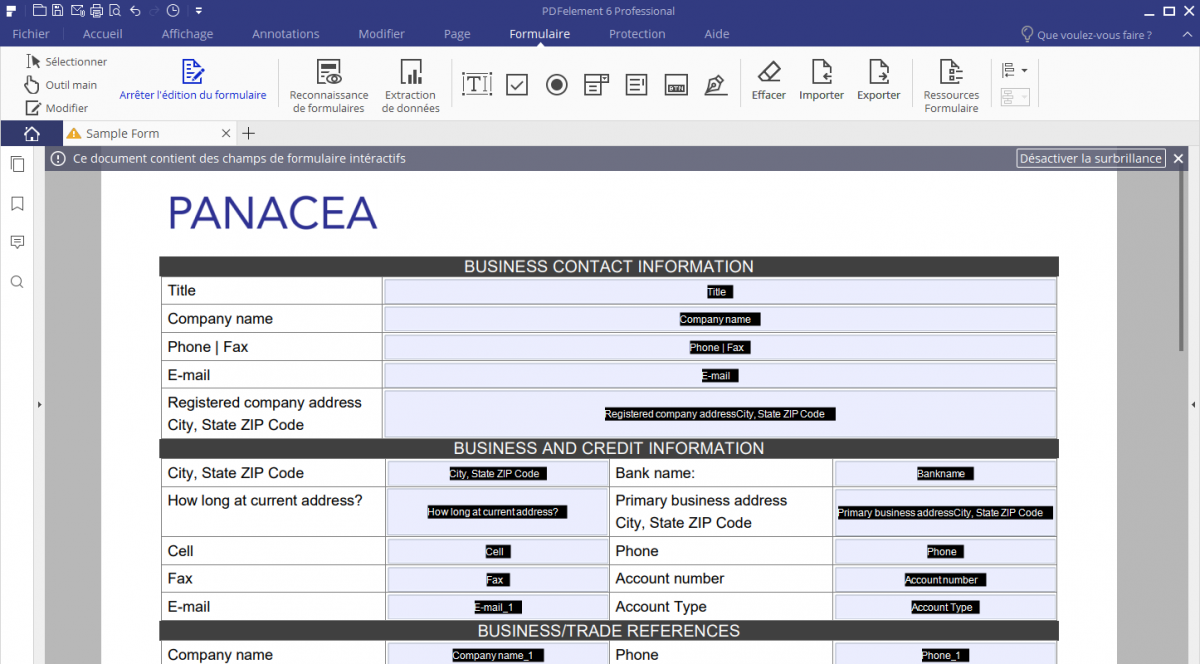Select the check box field tool
The width and height of the screenshot is (1200, 664).
click(517, 85)
